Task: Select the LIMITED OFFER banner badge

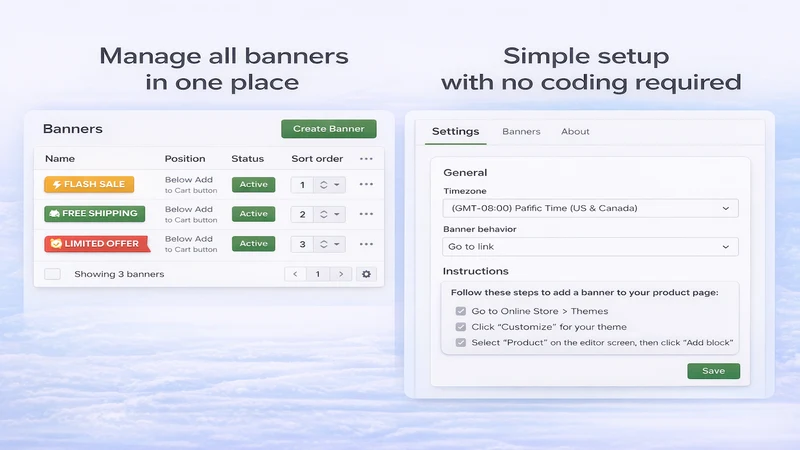Action: pyautogui.click(x=97, y=244)
